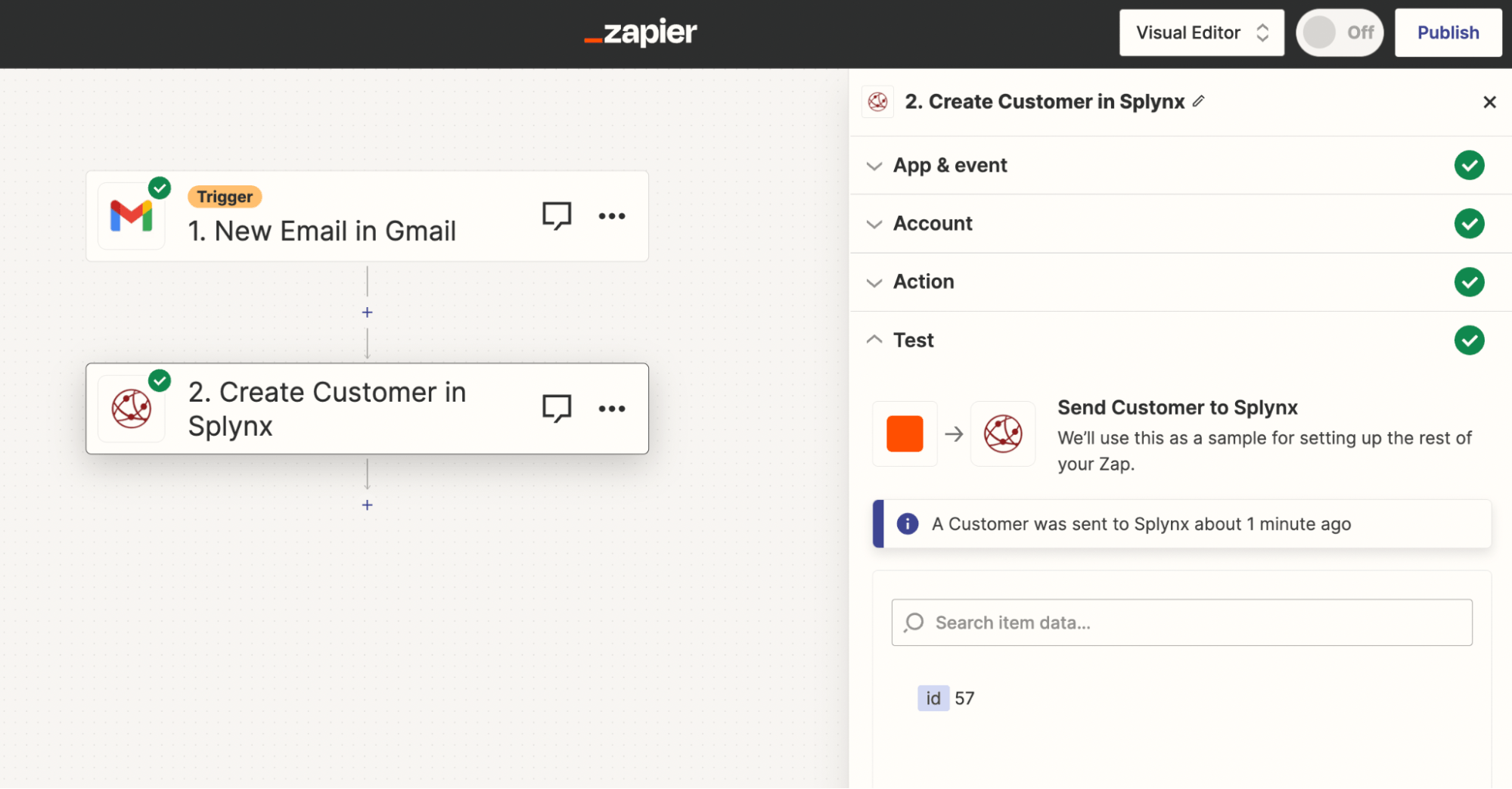Image resolution: width=1512 pixels, height=789 pixels.
Task: Click the Zapier logo in header
Action: pyautogui.click(x=641, y=33)
